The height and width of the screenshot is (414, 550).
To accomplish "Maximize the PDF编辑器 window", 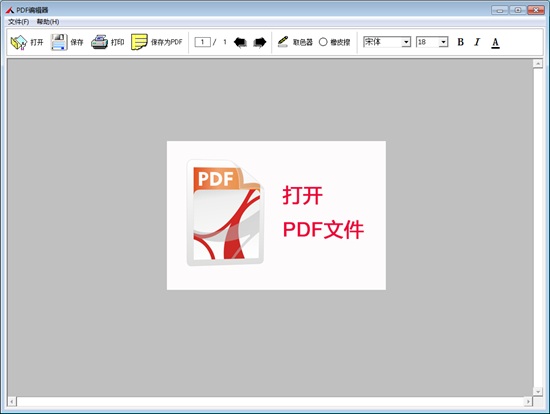I will point(518,10).
